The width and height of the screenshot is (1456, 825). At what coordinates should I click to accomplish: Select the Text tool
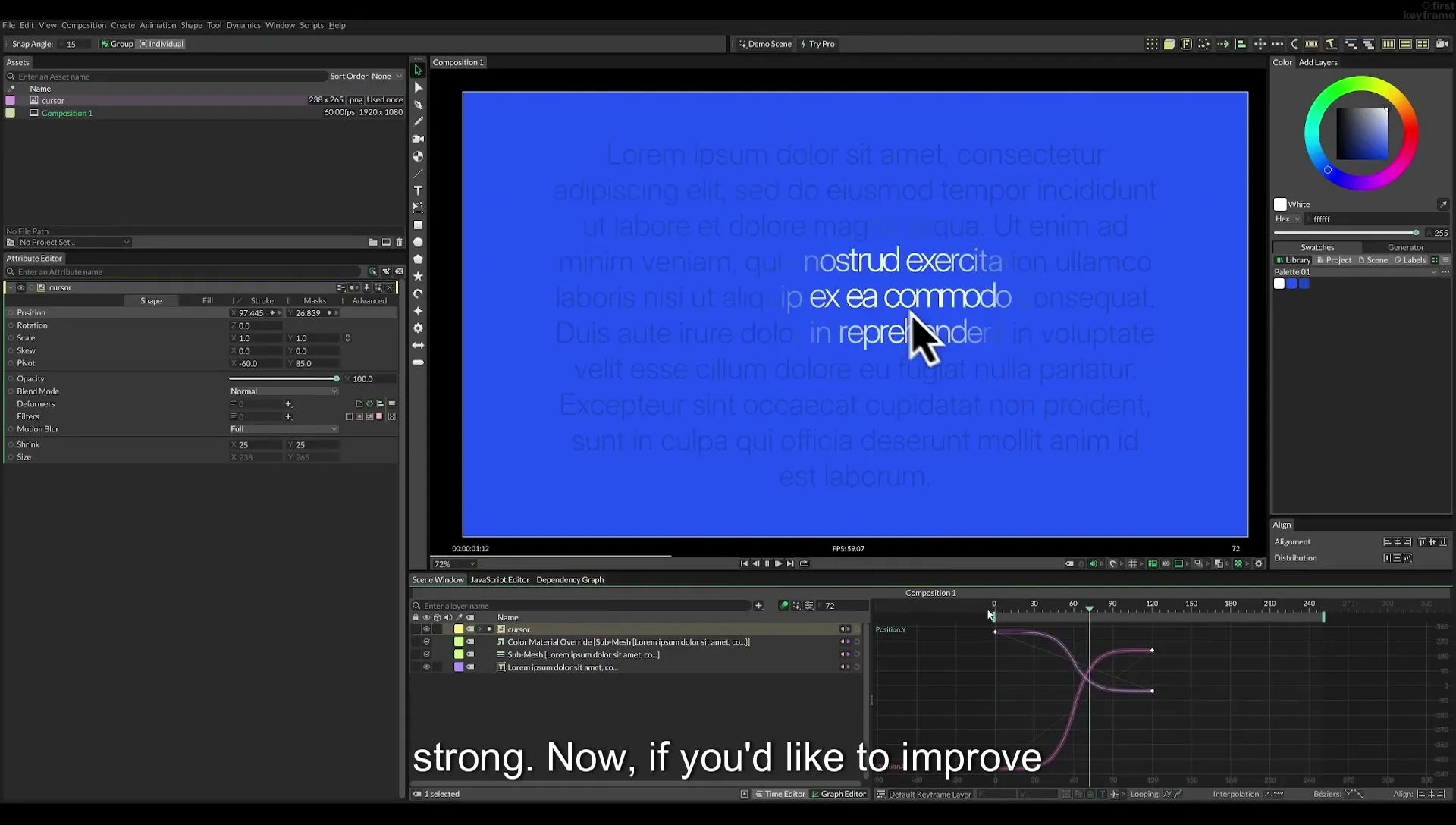tap(418, 190)
